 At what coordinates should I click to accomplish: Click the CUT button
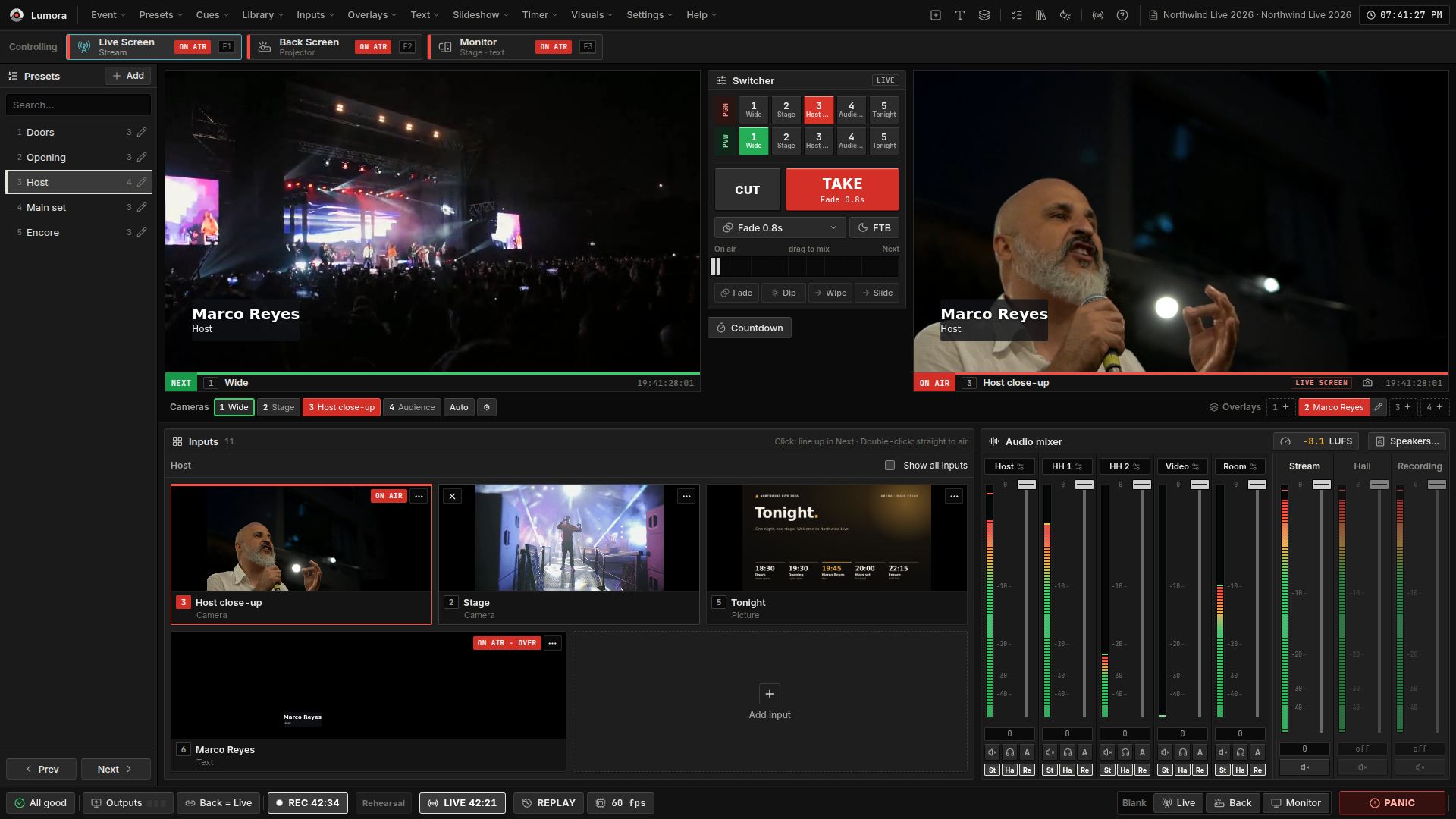tap(747, 190)
